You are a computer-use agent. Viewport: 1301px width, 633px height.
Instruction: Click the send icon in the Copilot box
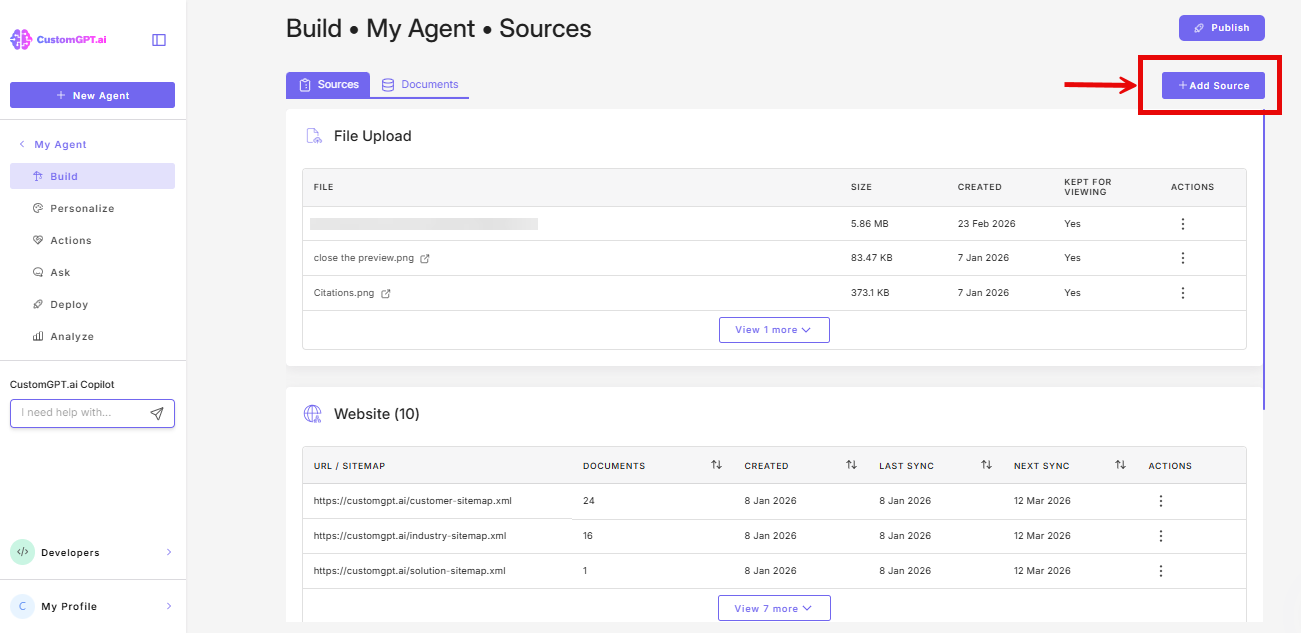(157, 413)
